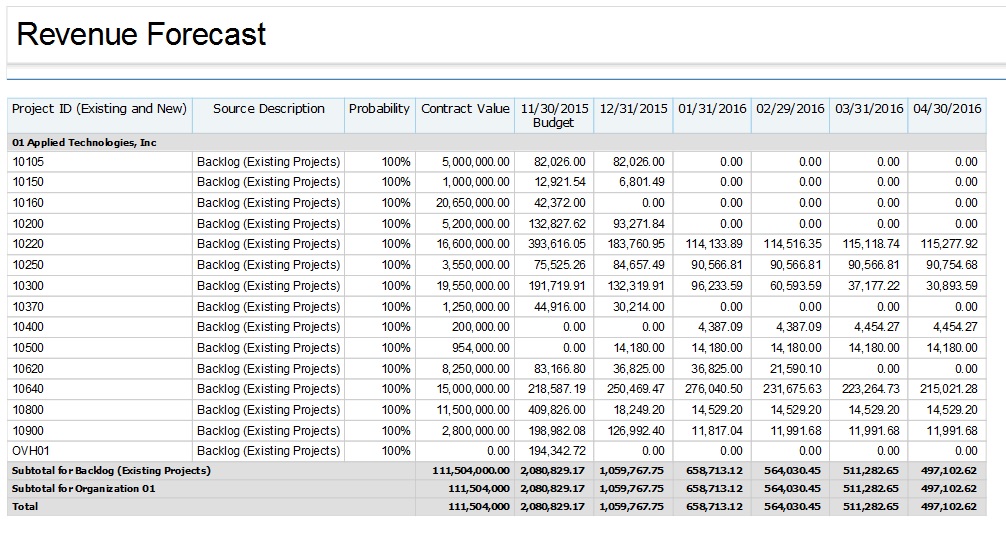Select the Contract Value column header
Screen dimensions: 1006x552
465,109
